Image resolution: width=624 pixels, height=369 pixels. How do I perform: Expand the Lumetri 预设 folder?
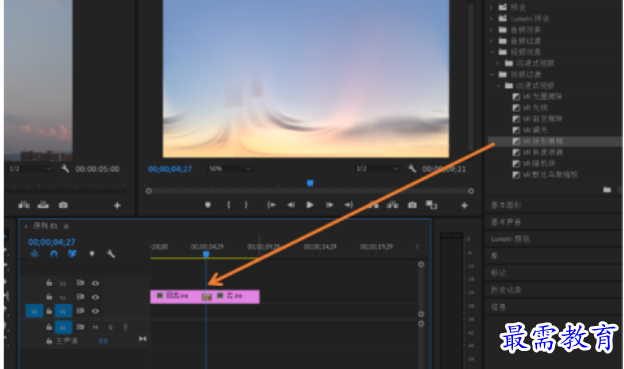pyautogui.click(x=492, y=18)
